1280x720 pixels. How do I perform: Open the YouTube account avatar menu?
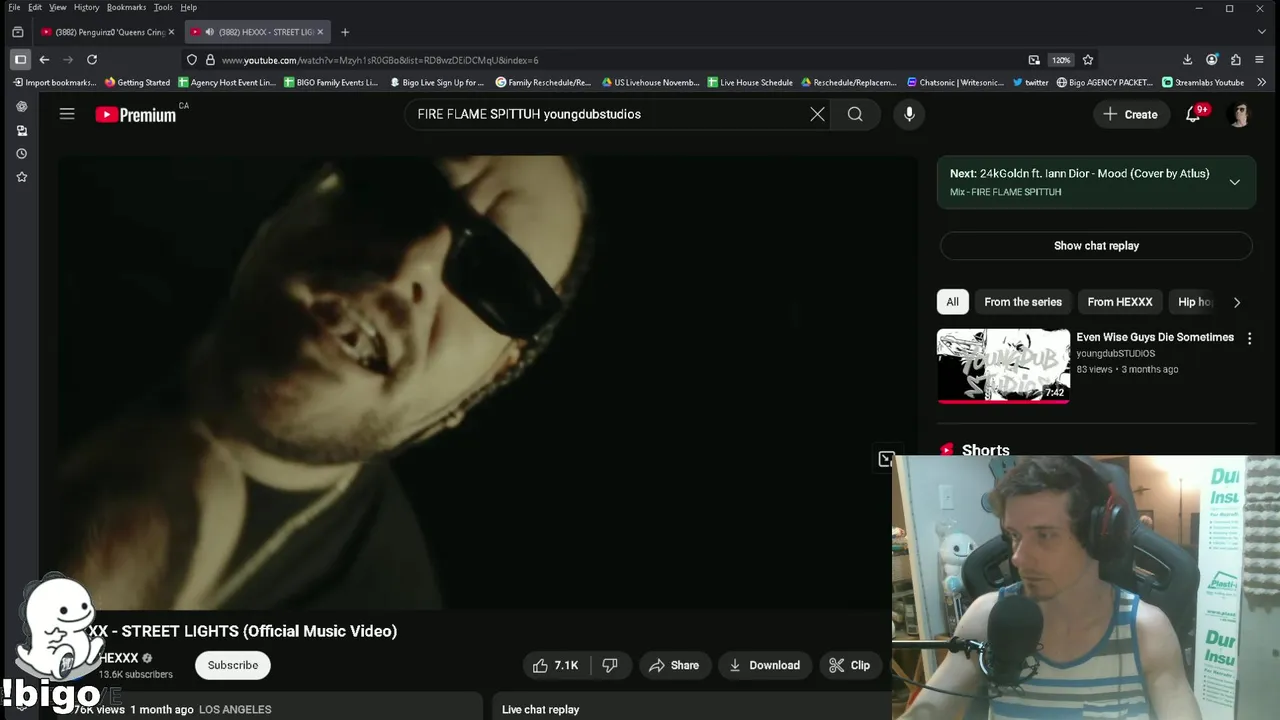click(x=1239, y=114)
